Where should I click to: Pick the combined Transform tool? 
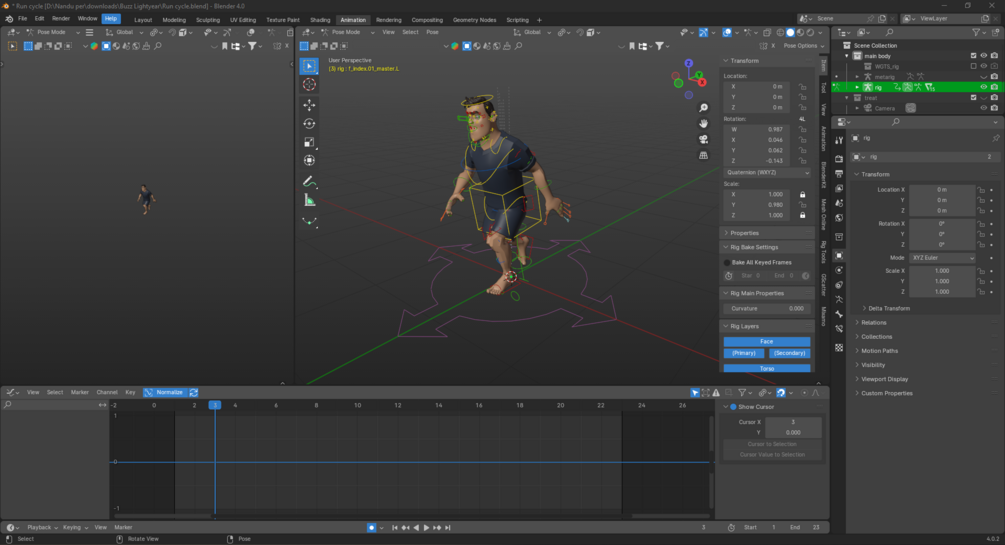click(x=310, y=160)
